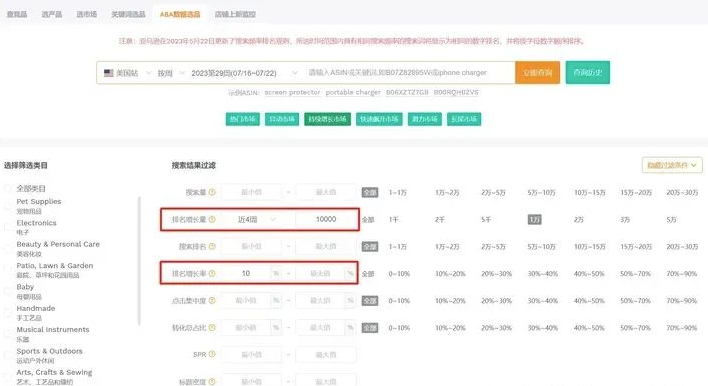Click the help icon beside 转化总占比
Screen dimensions: 708x386
(x=212, y=328)
